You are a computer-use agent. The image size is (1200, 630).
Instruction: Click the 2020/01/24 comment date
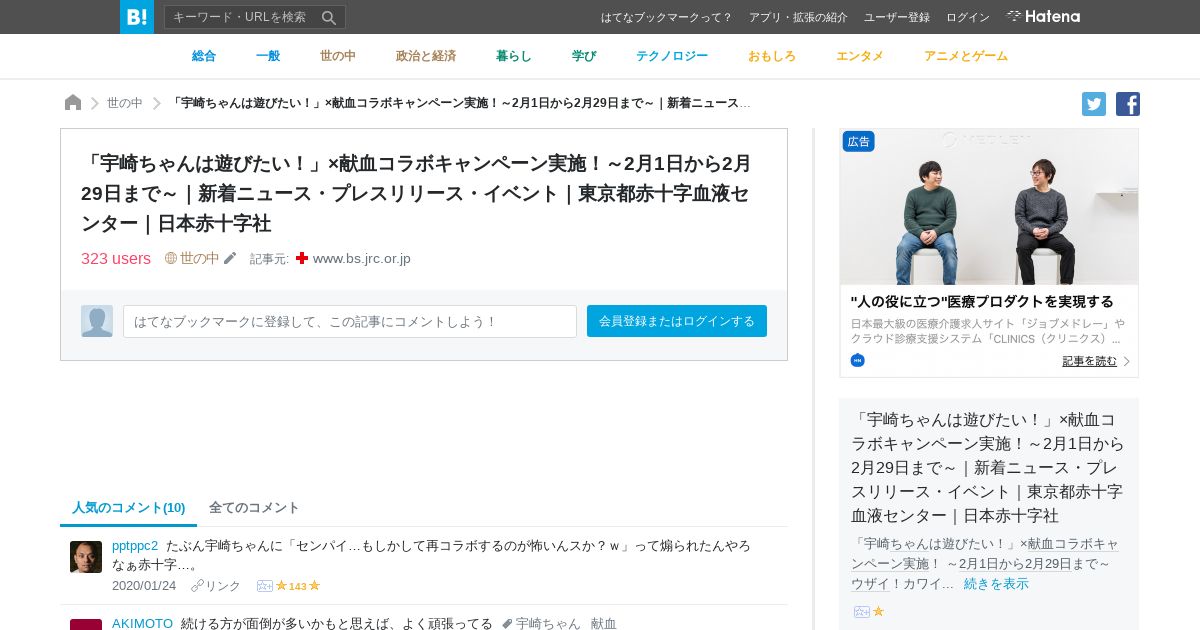click(x=144, y=585)
